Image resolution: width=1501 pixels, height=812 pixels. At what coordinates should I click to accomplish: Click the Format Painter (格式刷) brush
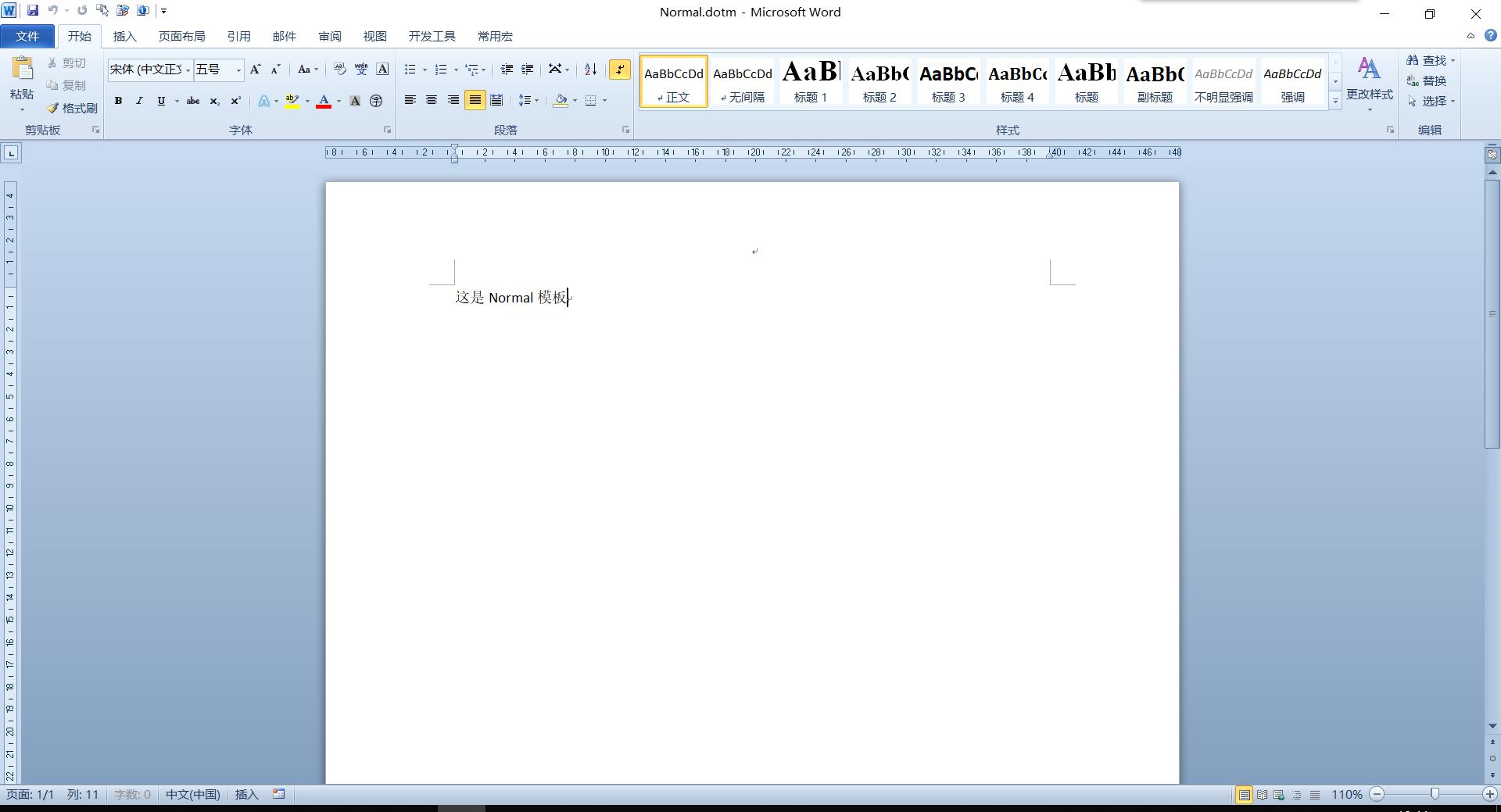coord(72,108)
